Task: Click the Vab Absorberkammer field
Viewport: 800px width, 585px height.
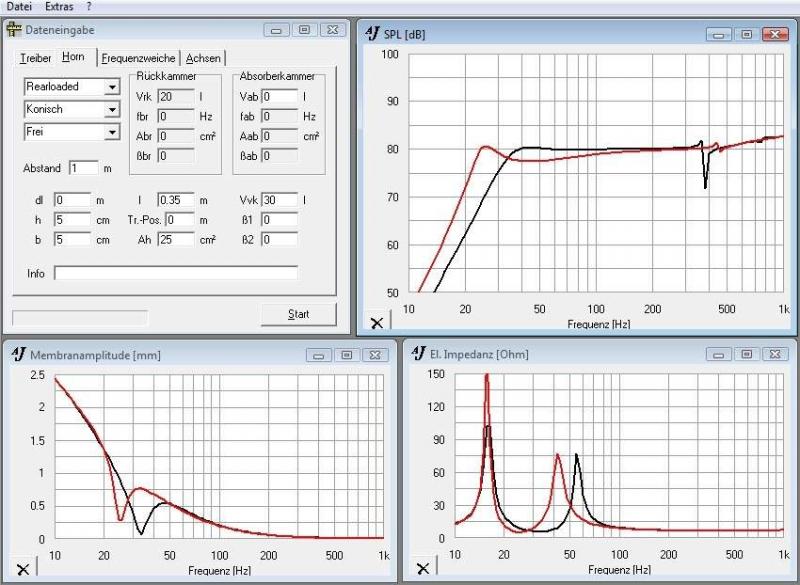Action: point(280,96)
